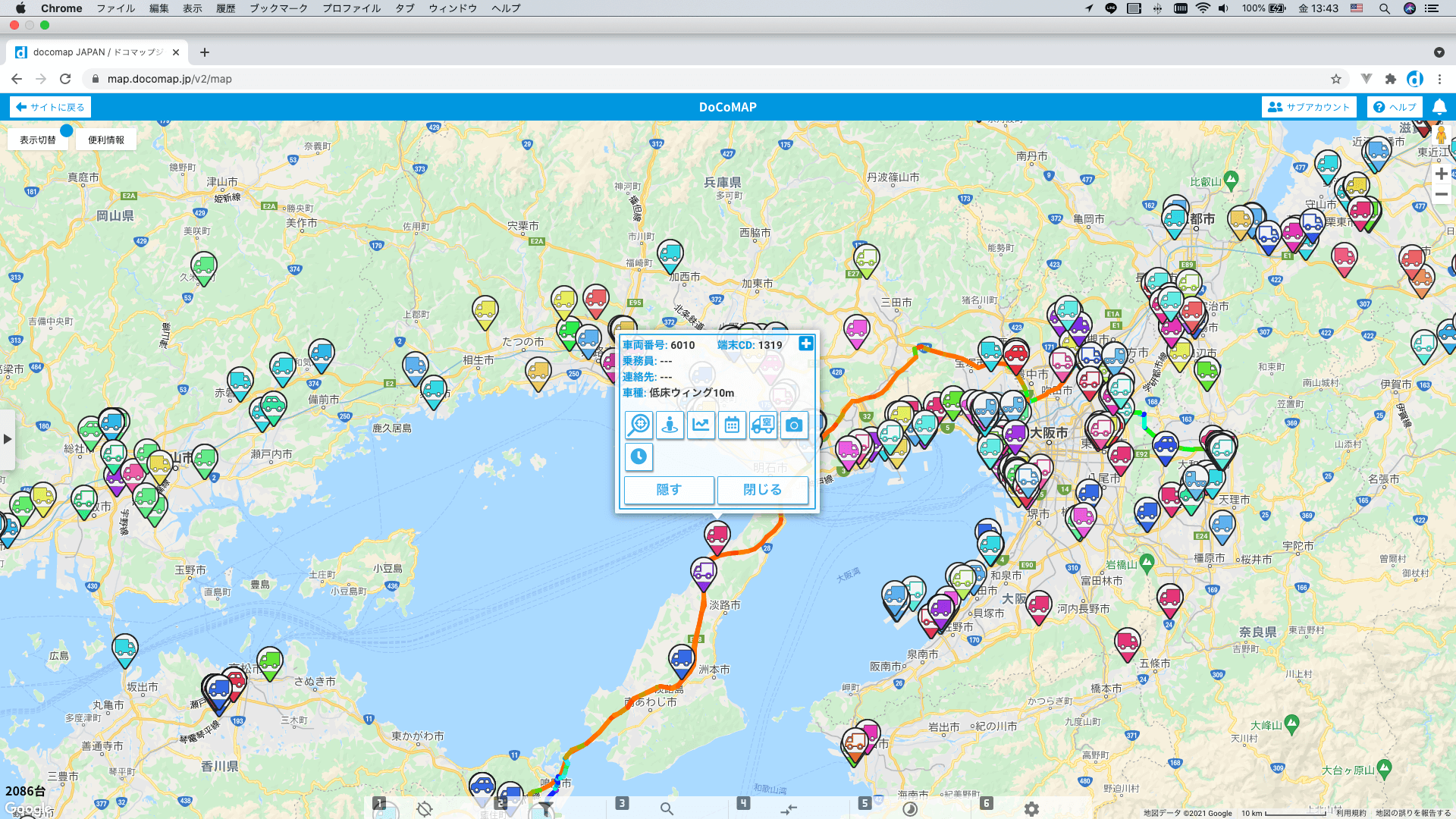Select the Street View pegman icon
The height and width of the screenshot is (819, 1456).
coord(1441,136)
